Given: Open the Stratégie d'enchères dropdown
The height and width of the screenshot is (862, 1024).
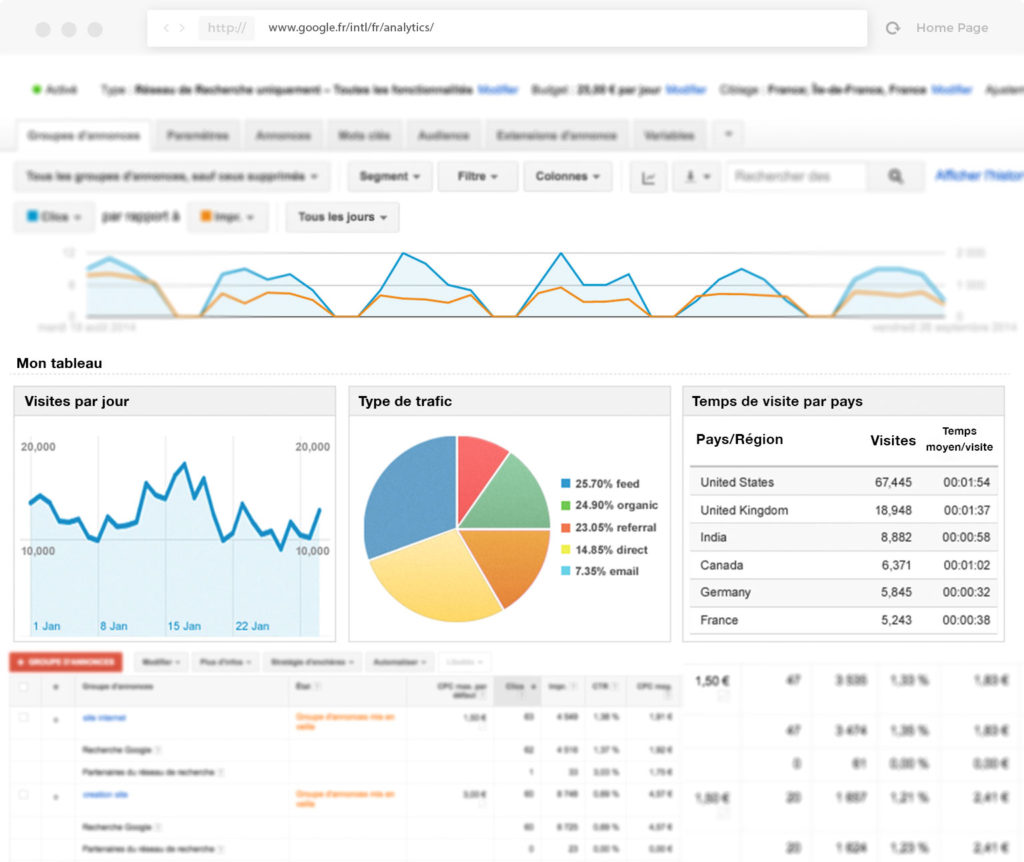Looking at the screenshot, I should pyautogui.click(x=312, y=662).
